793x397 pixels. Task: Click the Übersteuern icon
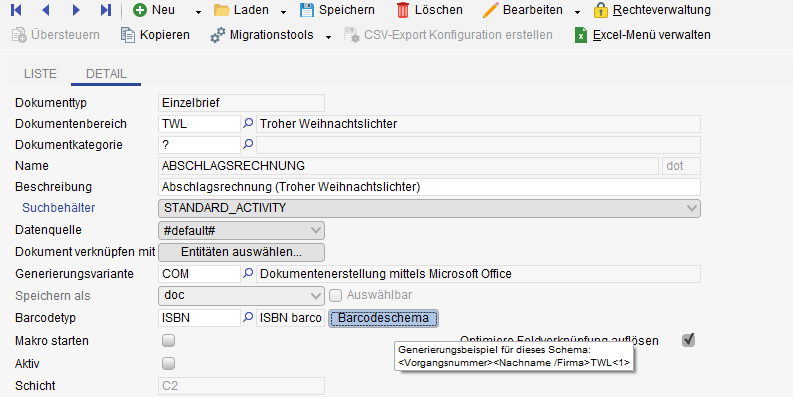click(19, 35)
